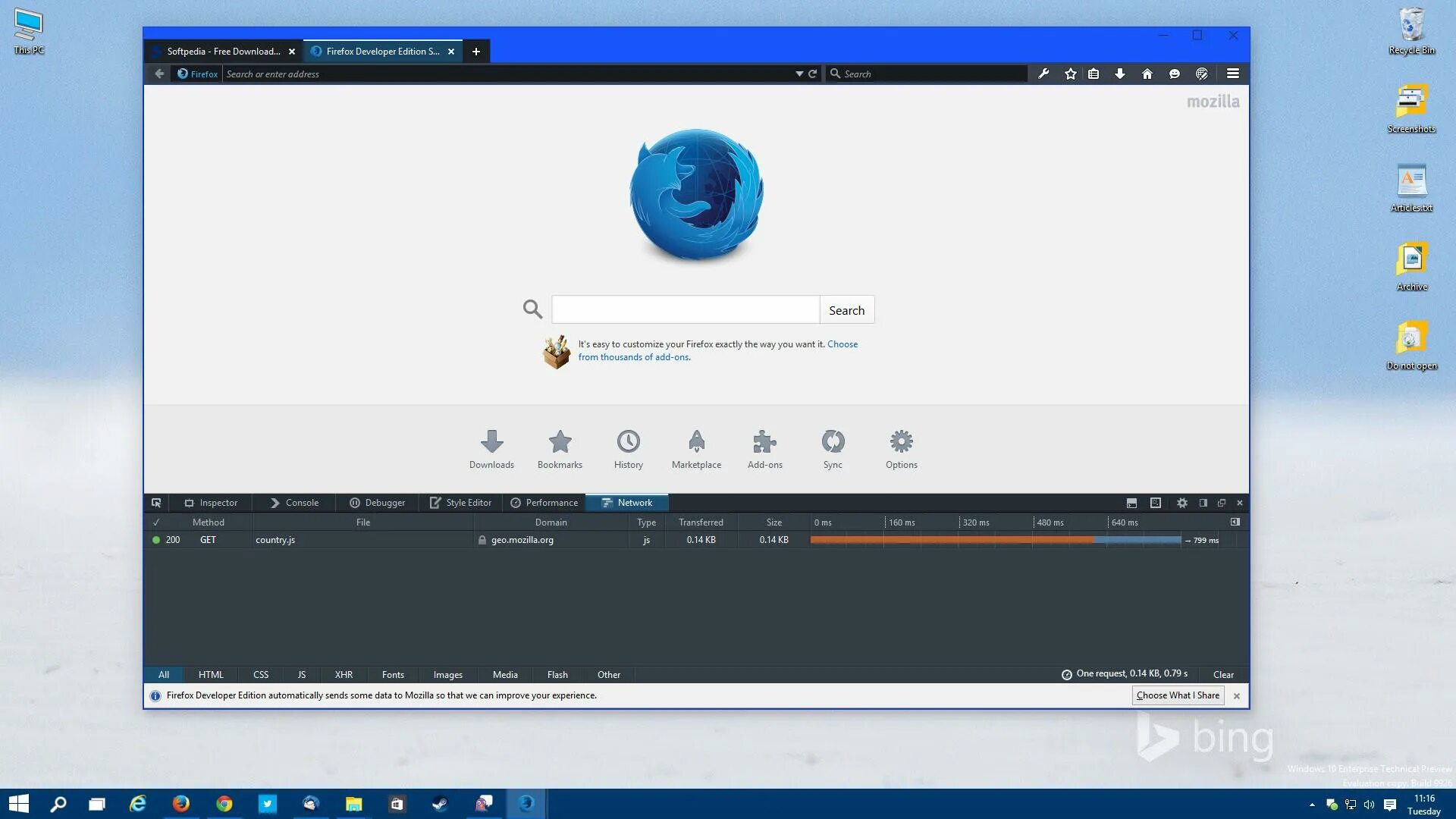This screenshot has height=819, width=1456.
Task: Open the downloads arrow in toolbar
Action: pyautogui.click(x=1119, y=74)
